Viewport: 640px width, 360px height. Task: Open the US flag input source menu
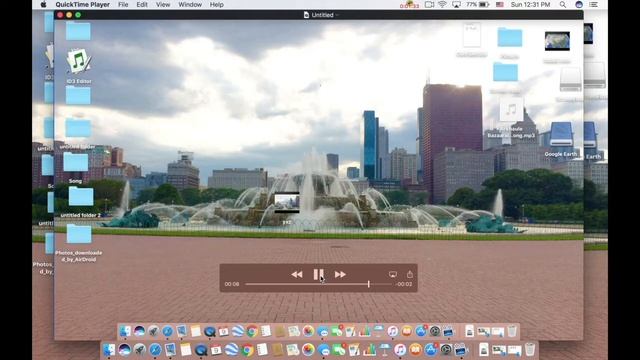click(x=500, y=4)
